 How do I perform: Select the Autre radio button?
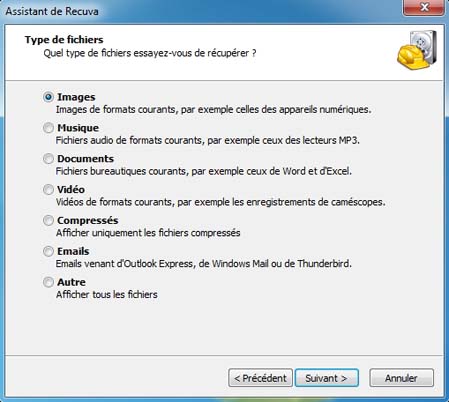(48, 282)
